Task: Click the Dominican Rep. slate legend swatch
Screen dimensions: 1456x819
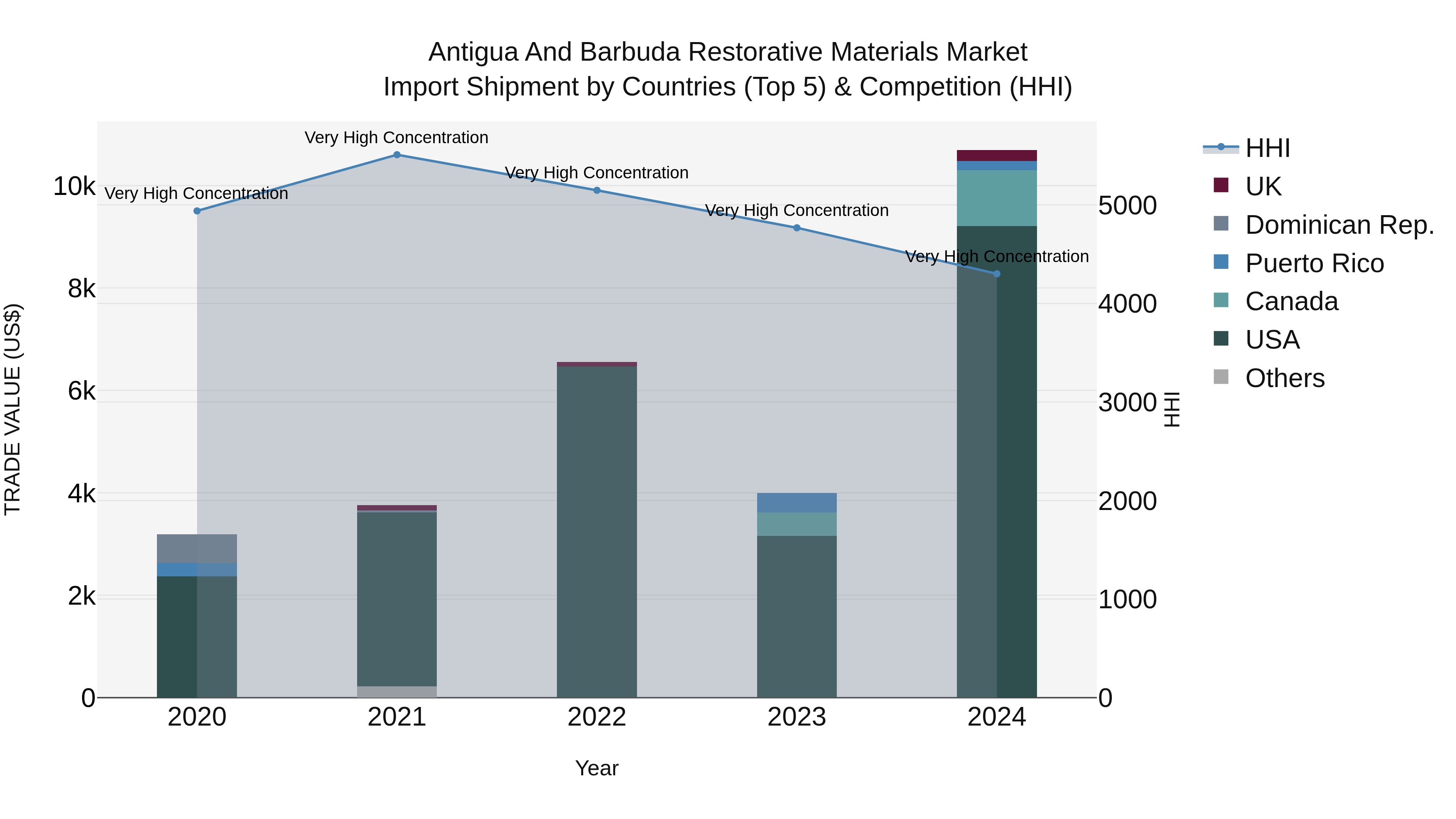Action: (x=1221, y=223)
